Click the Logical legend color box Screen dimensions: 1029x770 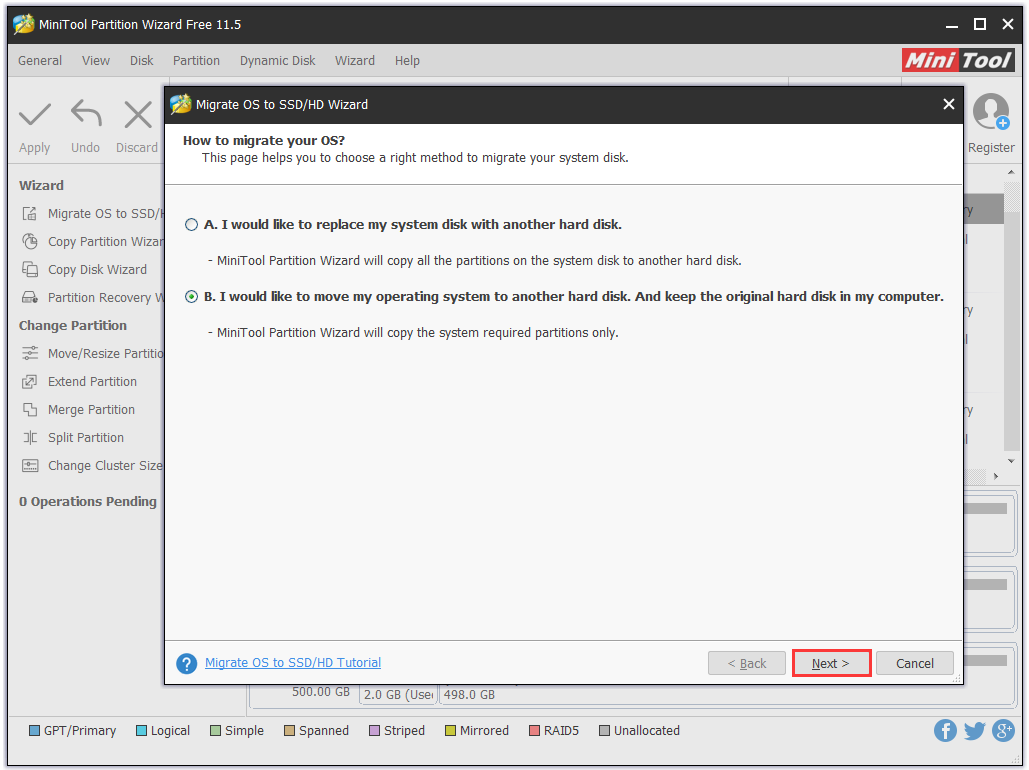141,731
